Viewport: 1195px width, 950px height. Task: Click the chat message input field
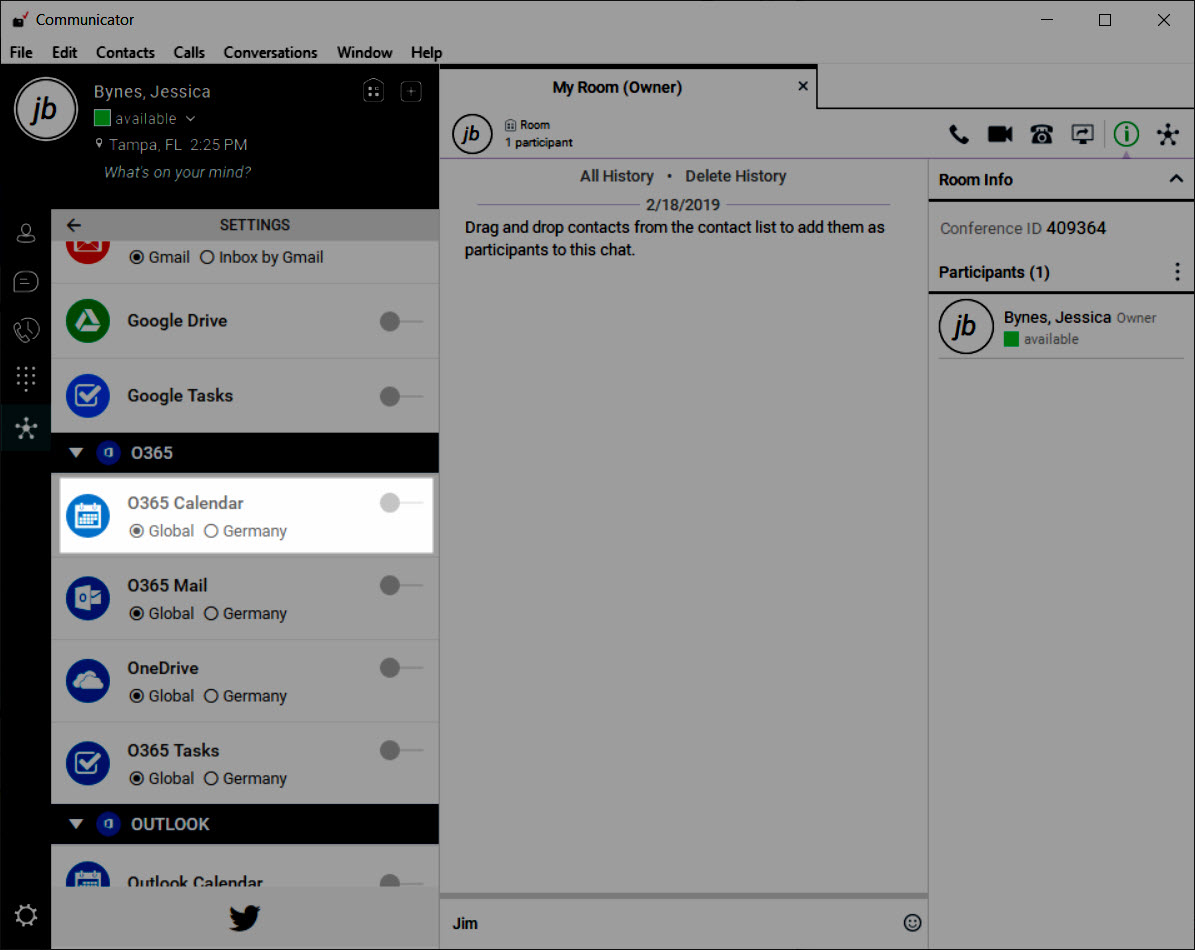point(671,923)
